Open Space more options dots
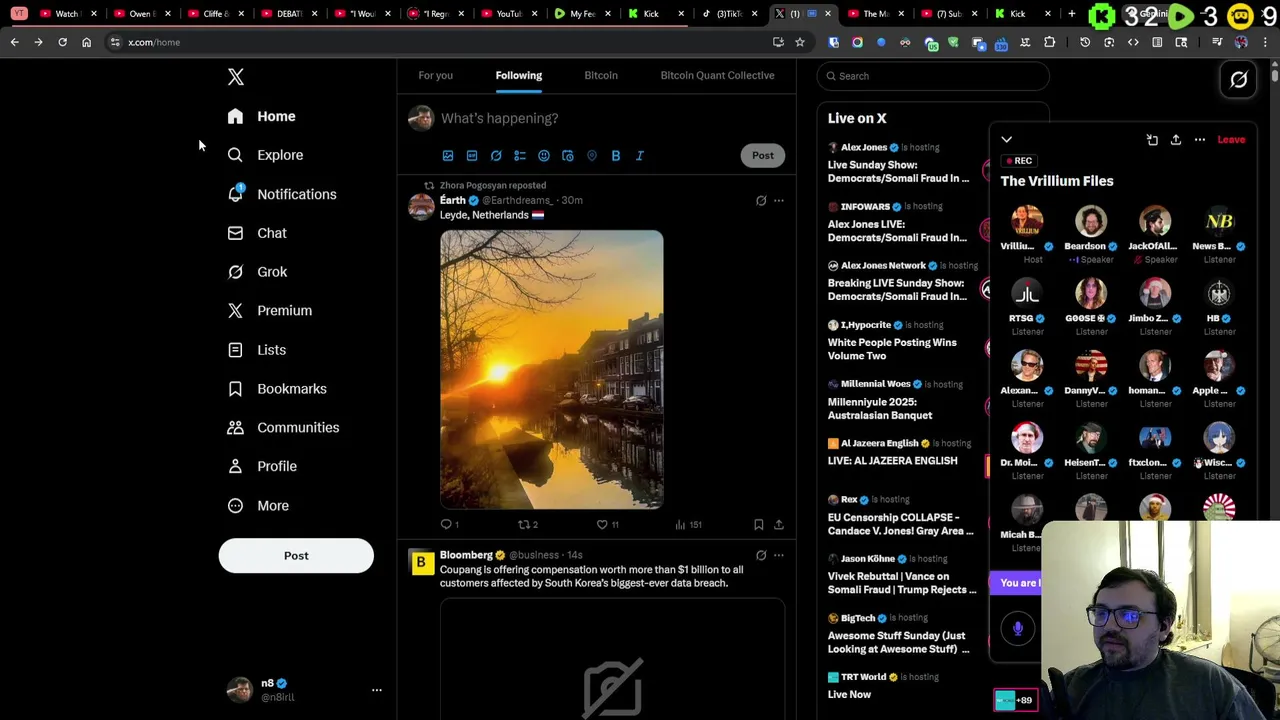1280x720 pixels. [1200, 140]
